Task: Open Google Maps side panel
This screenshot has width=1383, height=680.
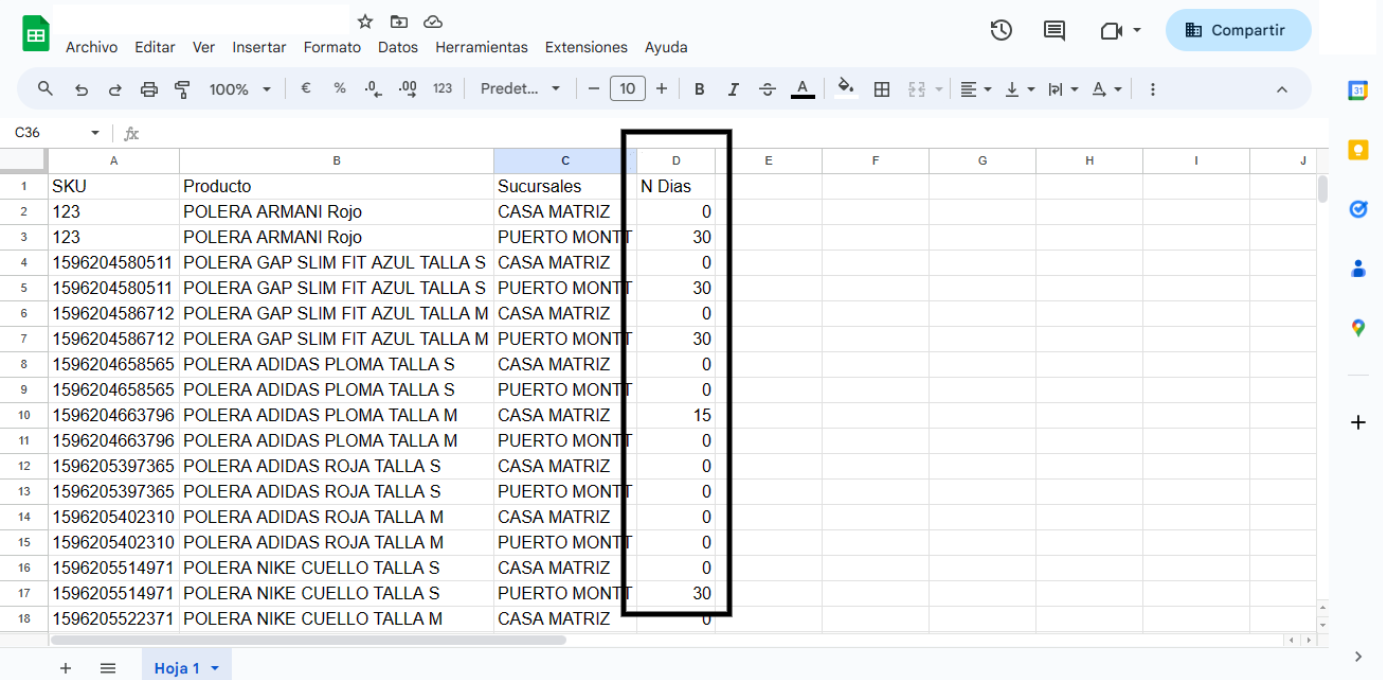Action: [1358, 327]
